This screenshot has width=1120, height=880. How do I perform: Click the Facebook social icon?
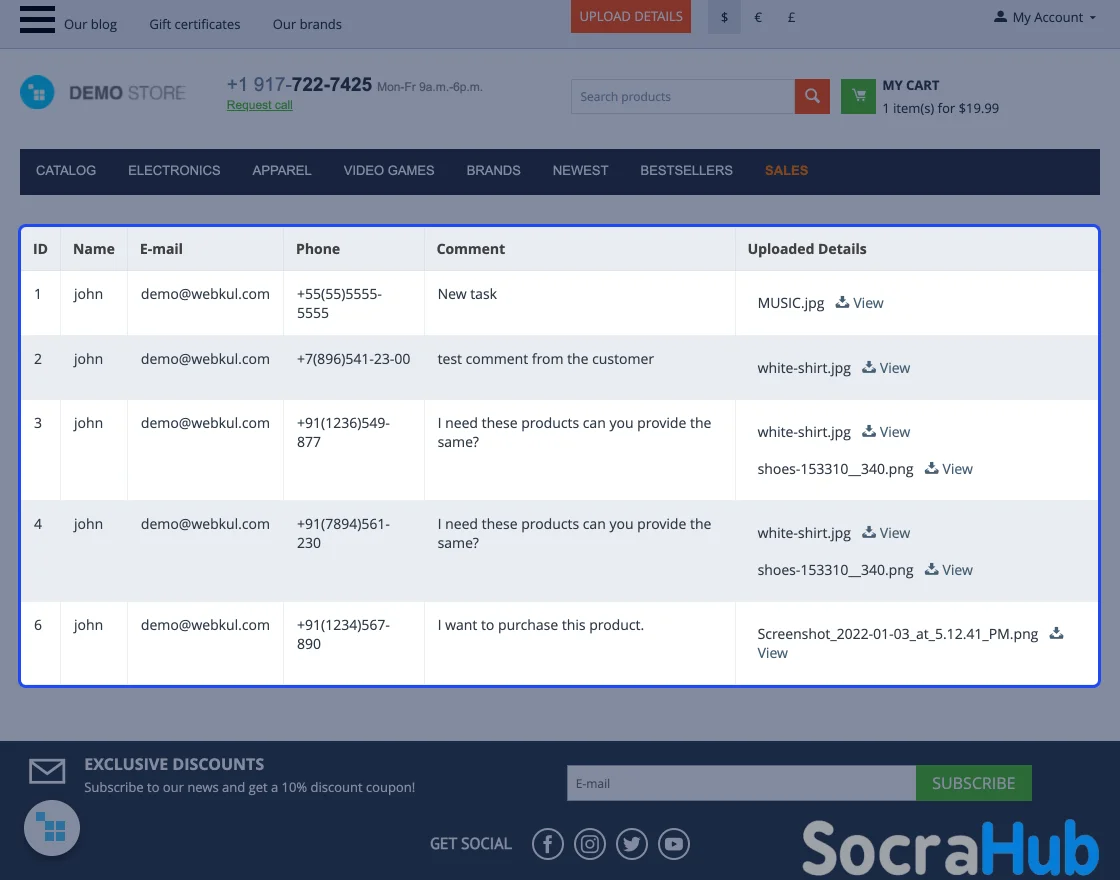tap(547, 844)
